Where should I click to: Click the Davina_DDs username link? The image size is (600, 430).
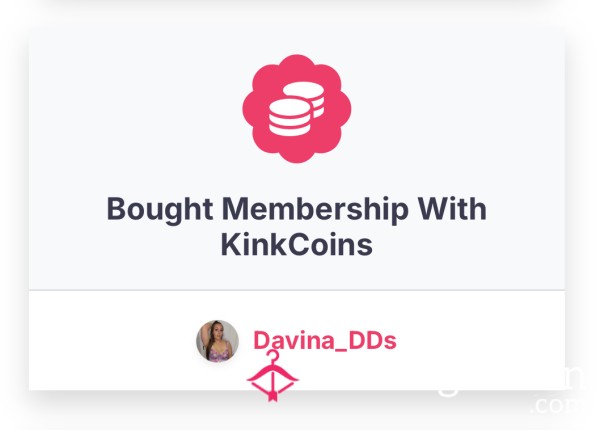pyautogui.click(x=325, y=340)
